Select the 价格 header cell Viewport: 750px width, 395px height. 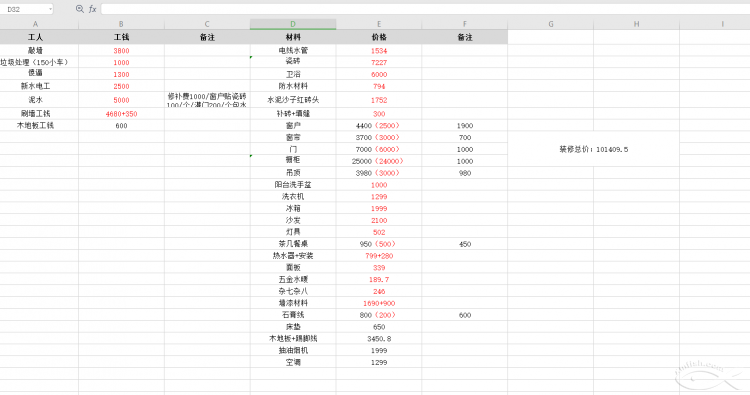379,37
